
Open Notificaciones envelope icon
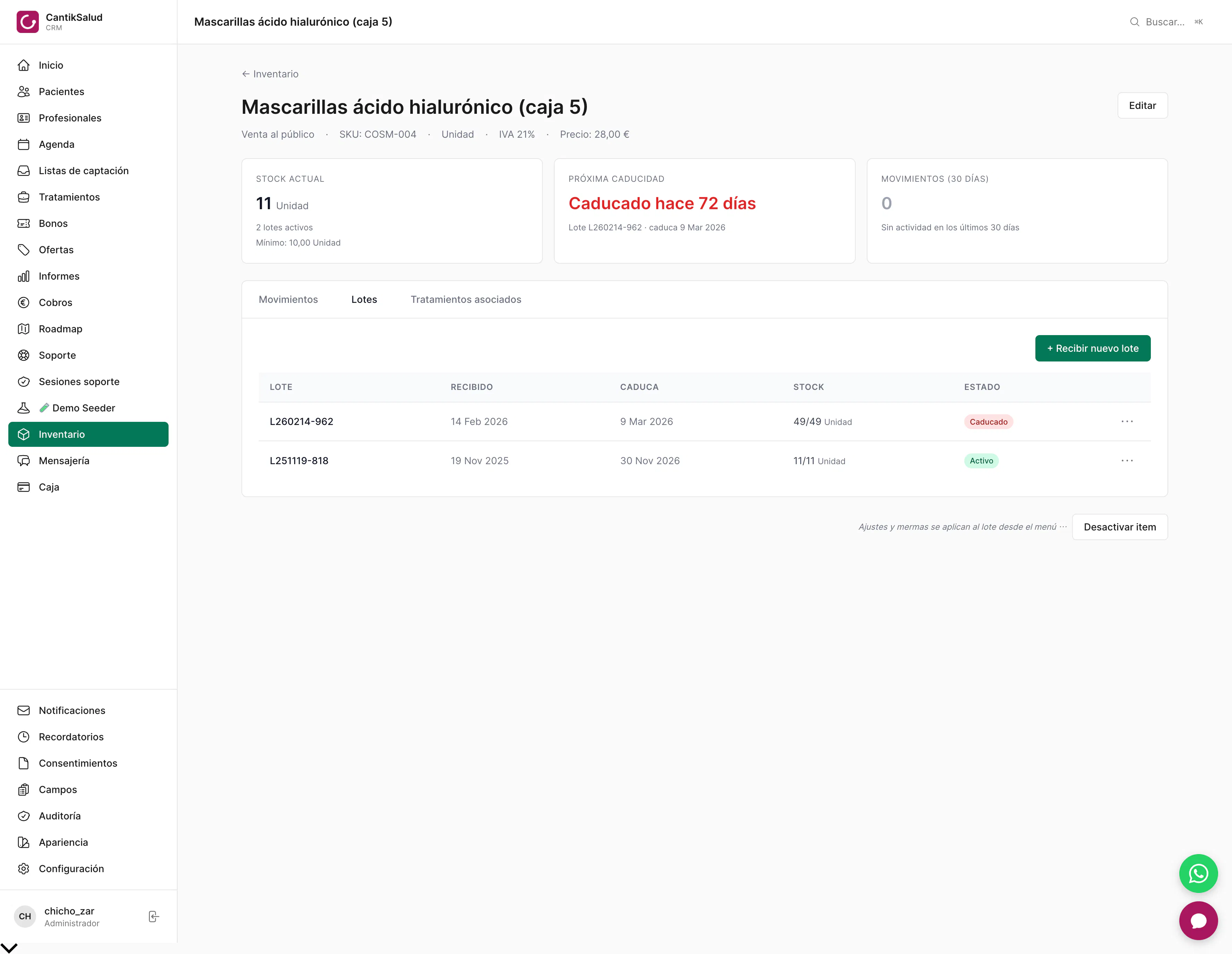24,711
